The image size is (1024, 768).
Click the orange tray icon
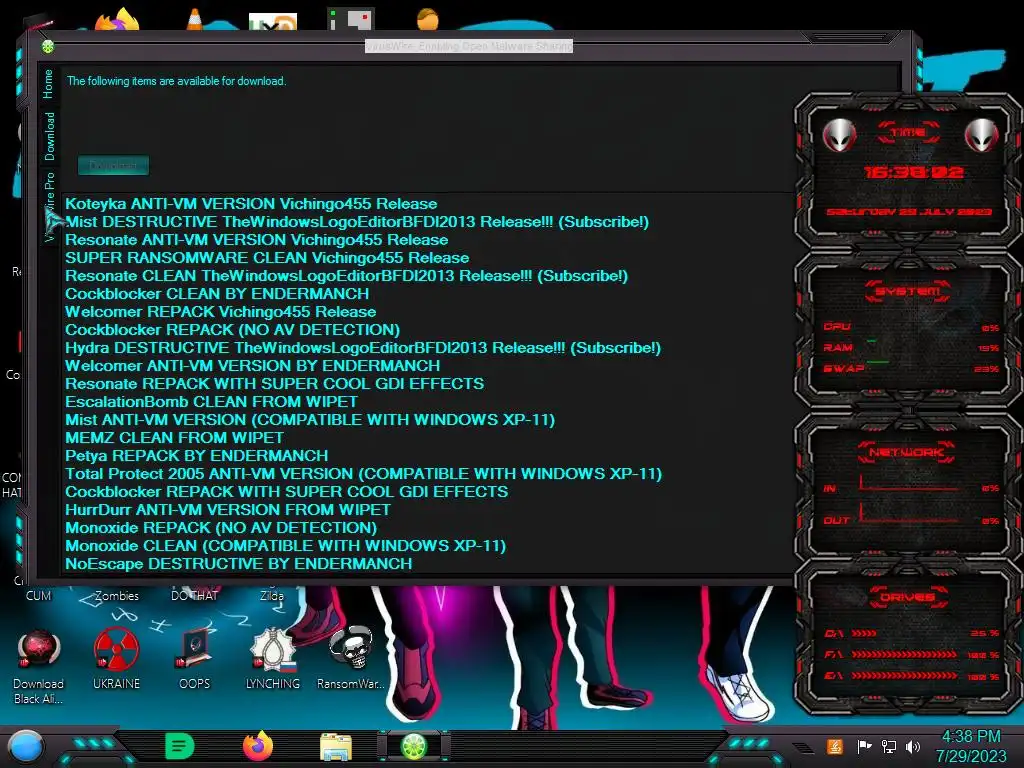pyautogui.click(x=835, y=746)
